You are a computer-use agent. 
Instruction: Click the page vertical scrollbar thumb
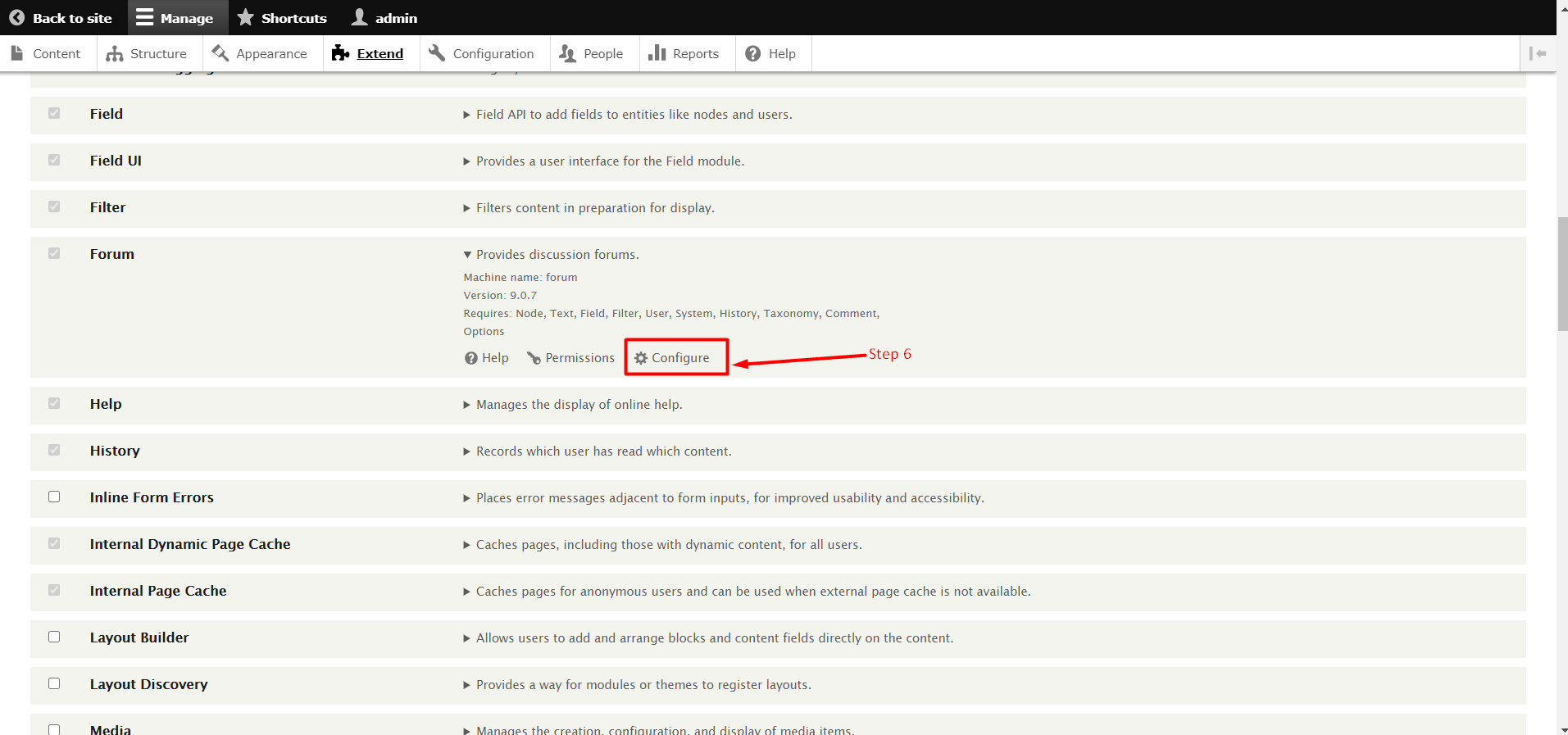point(1562,274)
